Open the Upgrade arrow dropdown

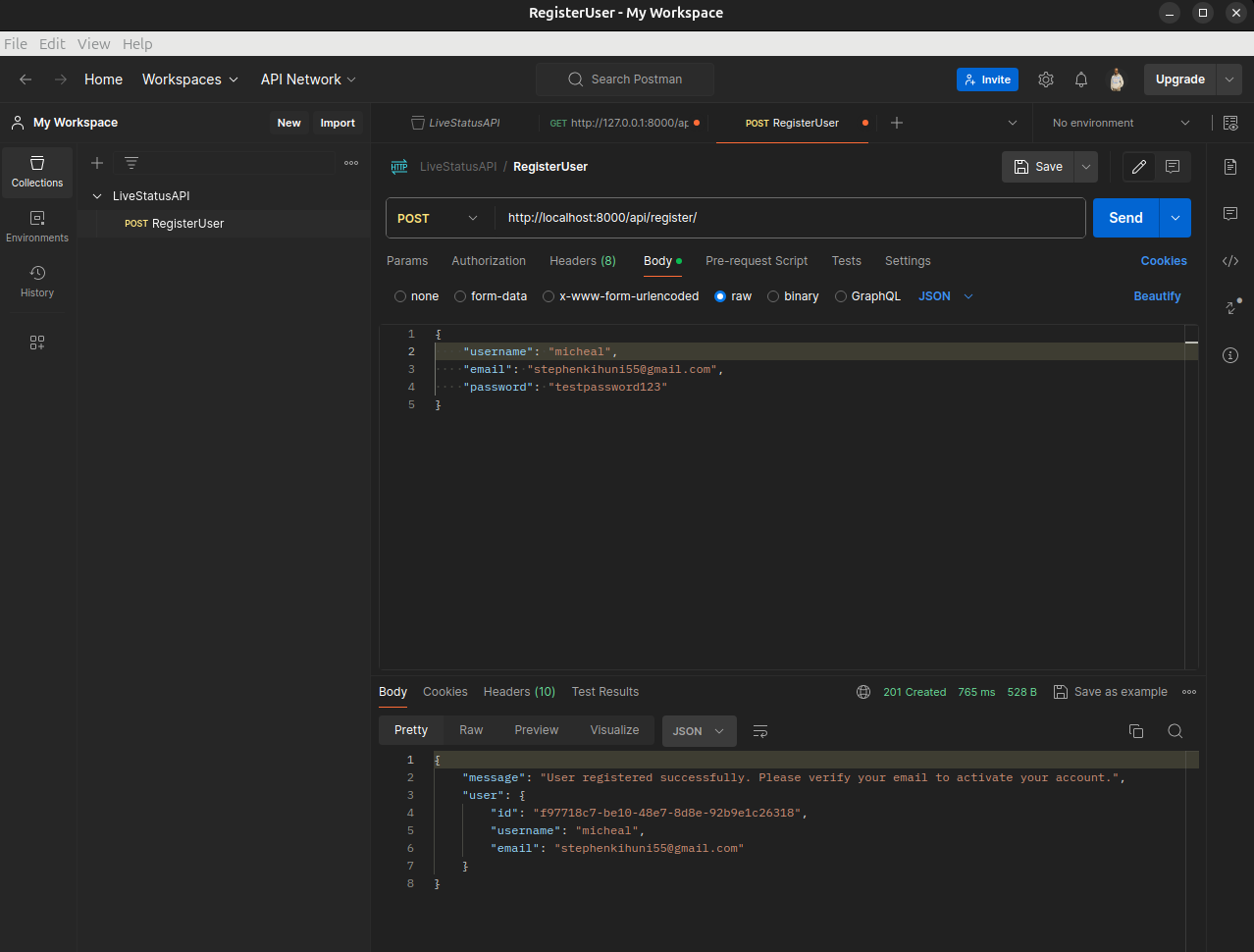point(1229,79)
